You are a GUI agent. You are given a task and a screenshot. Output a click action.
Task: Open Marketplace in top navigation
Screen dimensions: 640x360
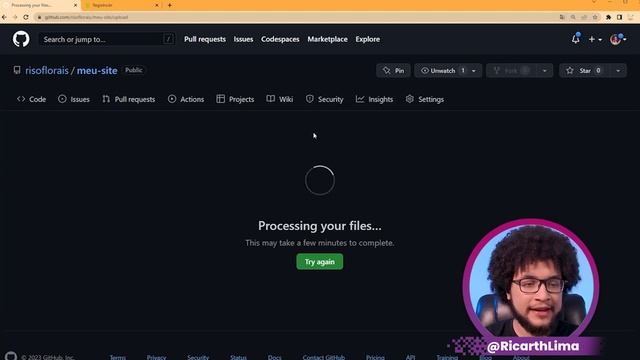(x=327, y=39)
